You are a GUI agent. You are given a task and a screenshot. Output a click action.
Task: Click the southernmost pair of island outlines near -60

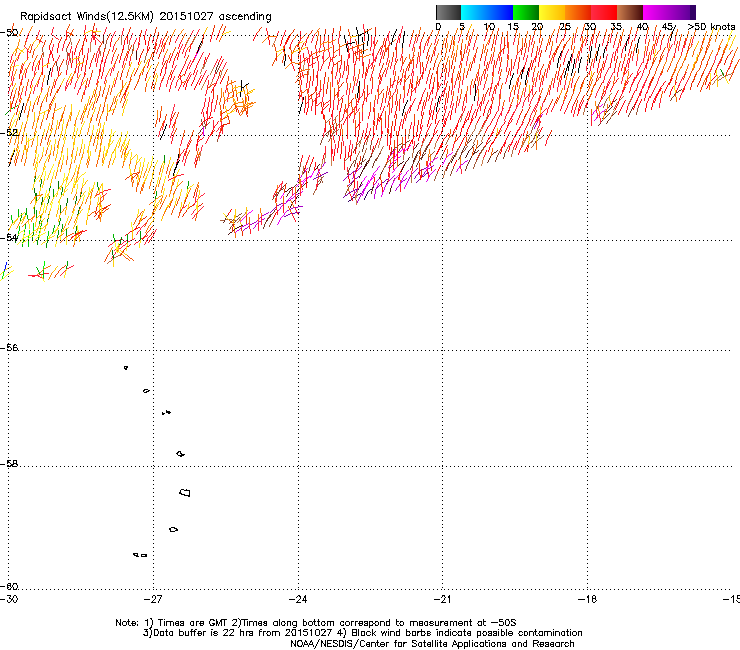[x=140, y=555]
